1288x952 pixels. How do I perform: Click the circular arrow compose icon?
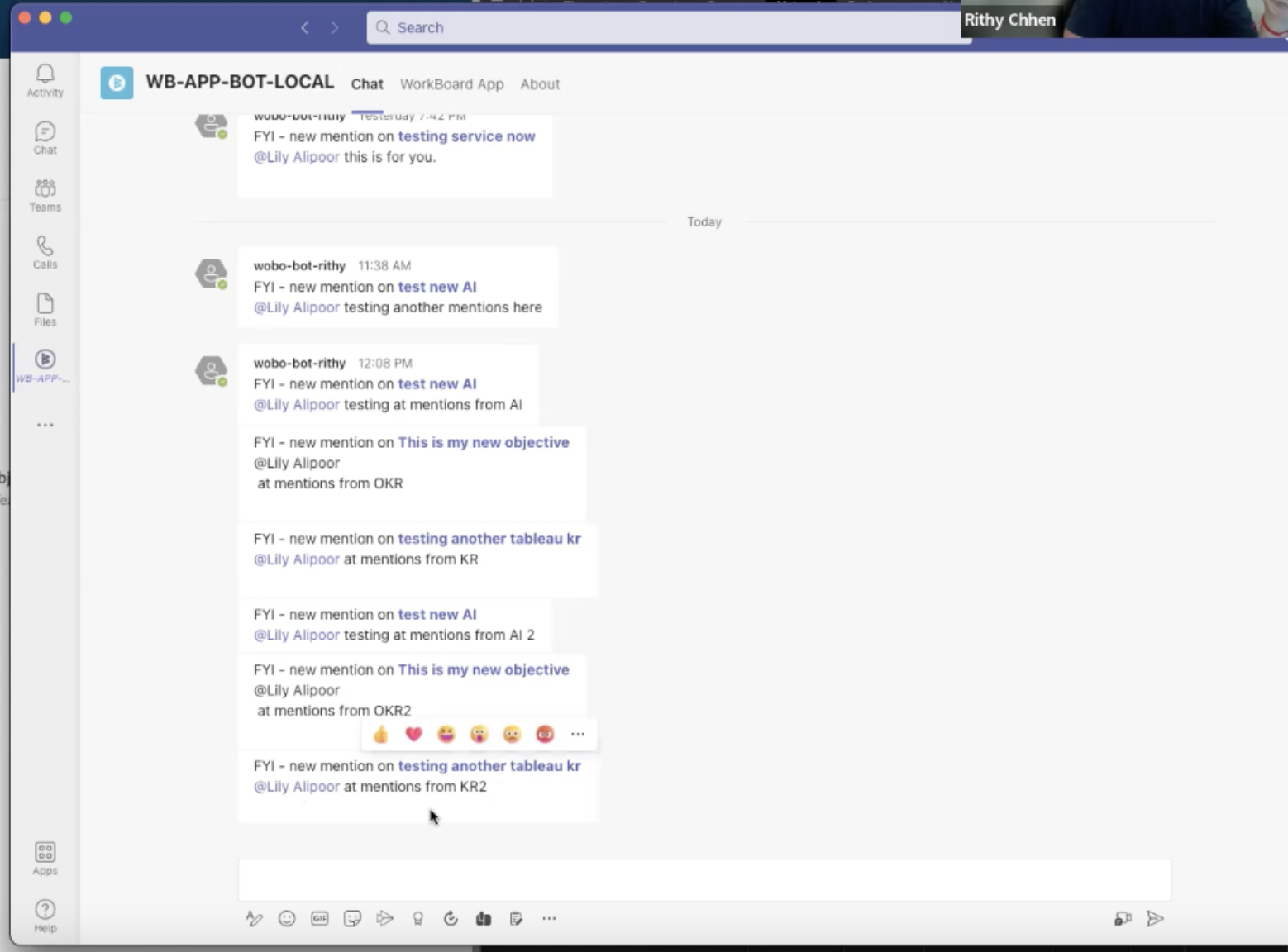pyautogui.click(x=451, y=918)
